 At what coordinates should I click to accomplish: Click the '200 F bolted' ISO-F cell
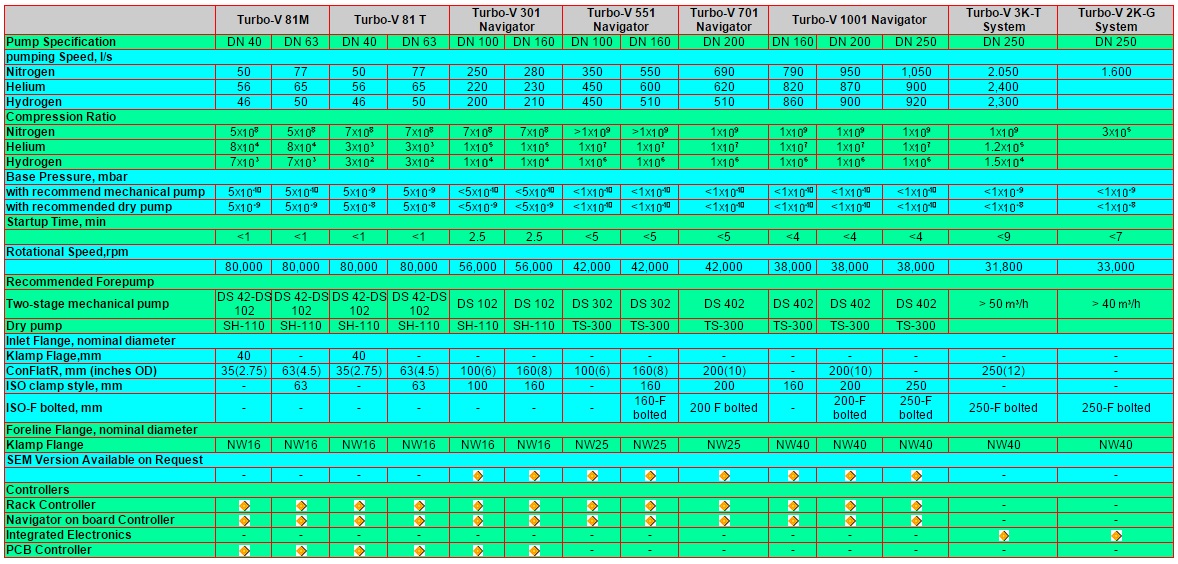coord(724,408)
